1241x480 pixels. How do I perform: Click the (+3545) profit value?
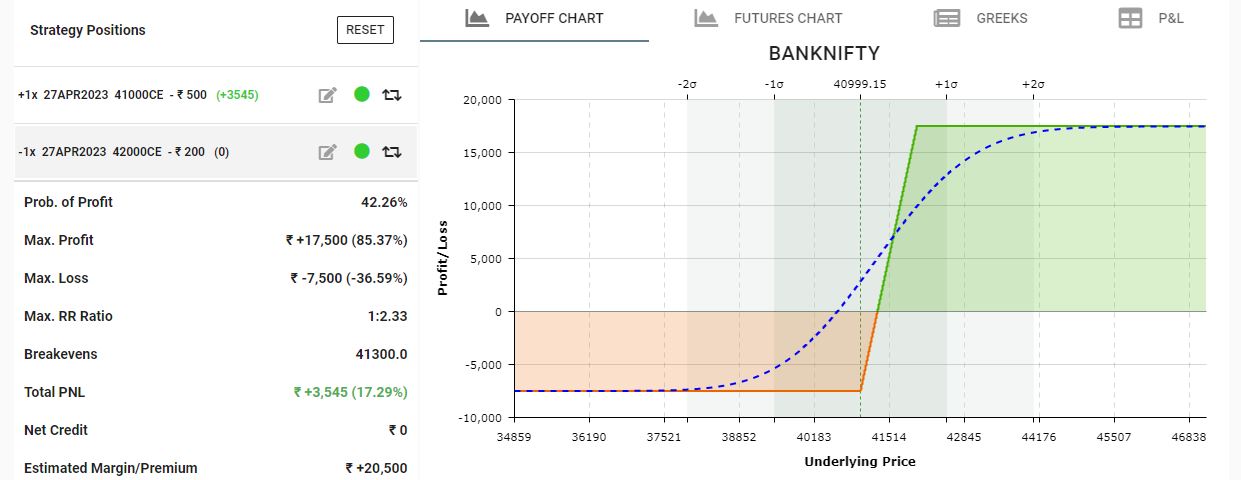[x=236, y=95]
